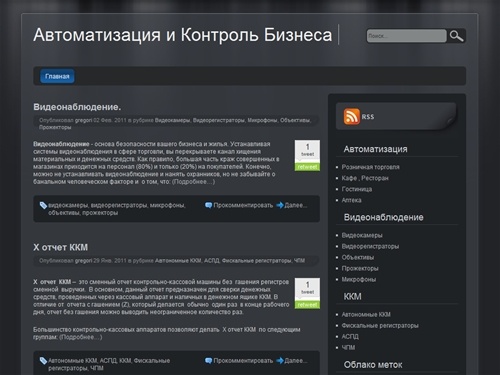This screenshot has width=500, height=375.
Task: Open rubric Видеокамеры in first post meta line
Action: click(x=172, y=120)
